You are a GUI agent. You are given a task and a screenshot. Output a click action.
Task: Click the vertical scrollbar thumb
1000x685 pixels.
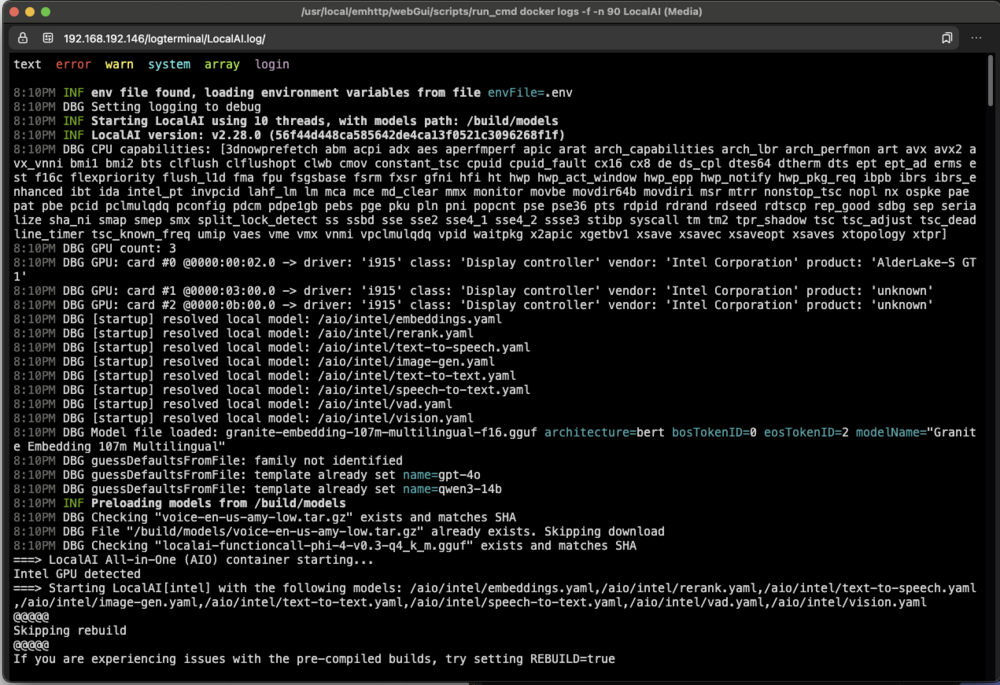click(990, 80)
